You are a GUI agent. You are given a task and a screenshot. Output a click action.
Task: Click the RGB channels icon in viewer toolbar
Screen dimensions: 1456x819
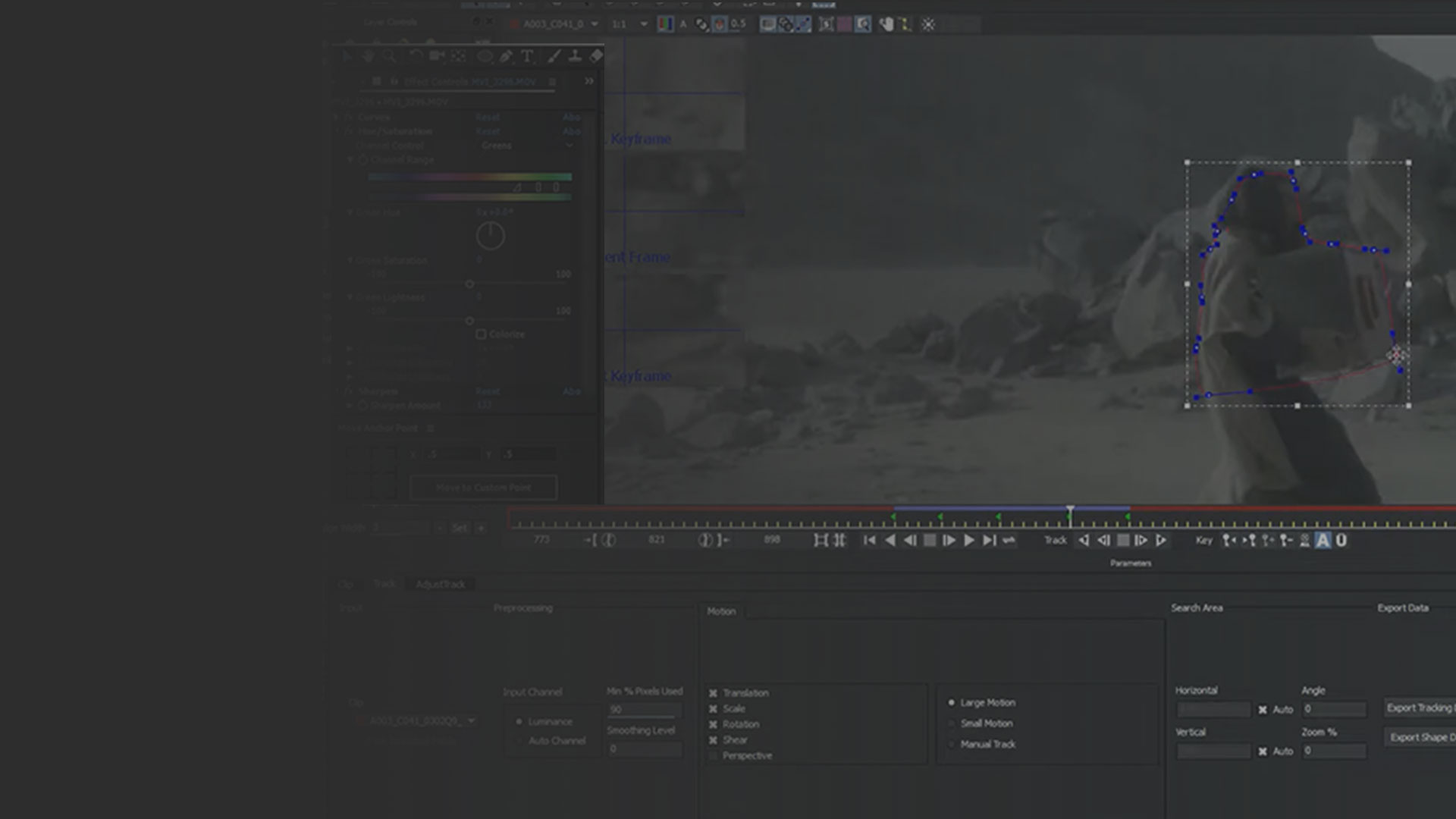(x=665, y=24)
